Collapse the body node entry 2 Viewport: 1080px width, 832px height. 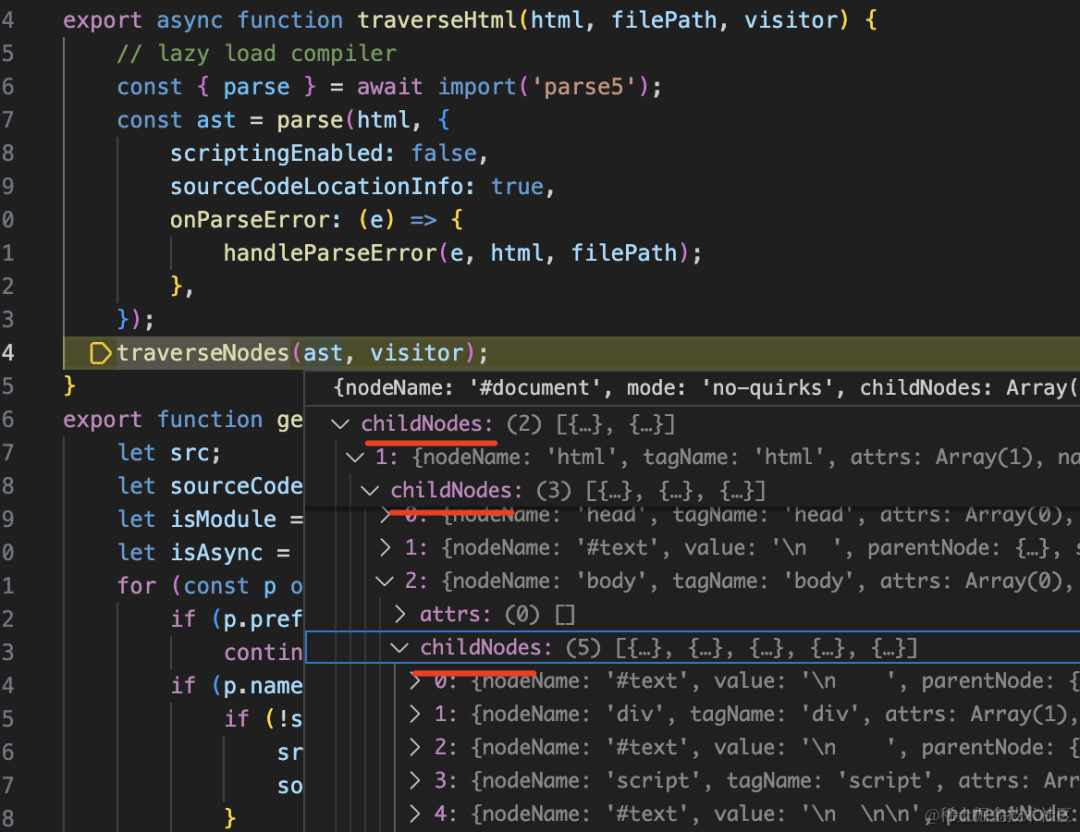click(384, 581)
